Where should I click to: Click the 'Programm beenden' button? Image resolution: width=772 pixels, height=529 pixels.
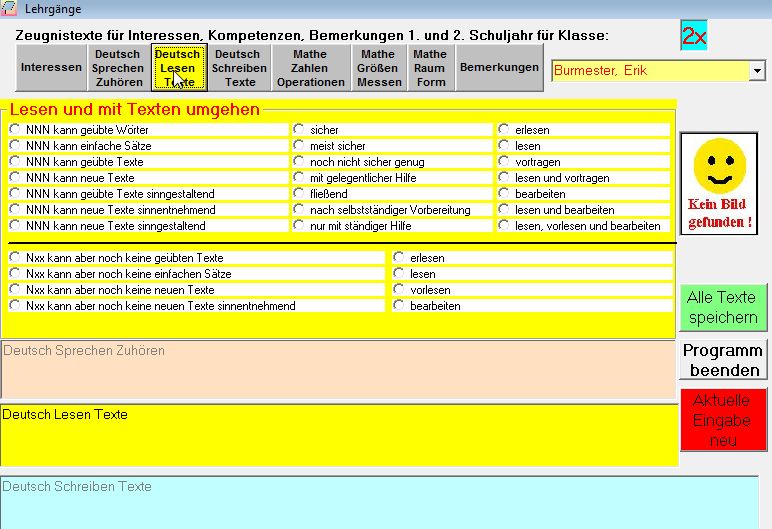723,360
